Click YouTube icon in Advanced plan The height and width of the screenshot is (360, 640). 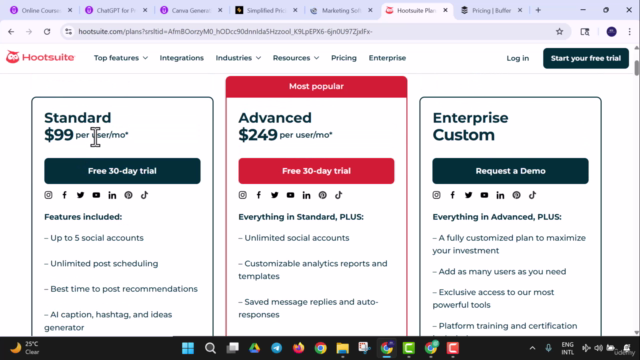coord(290,195)
